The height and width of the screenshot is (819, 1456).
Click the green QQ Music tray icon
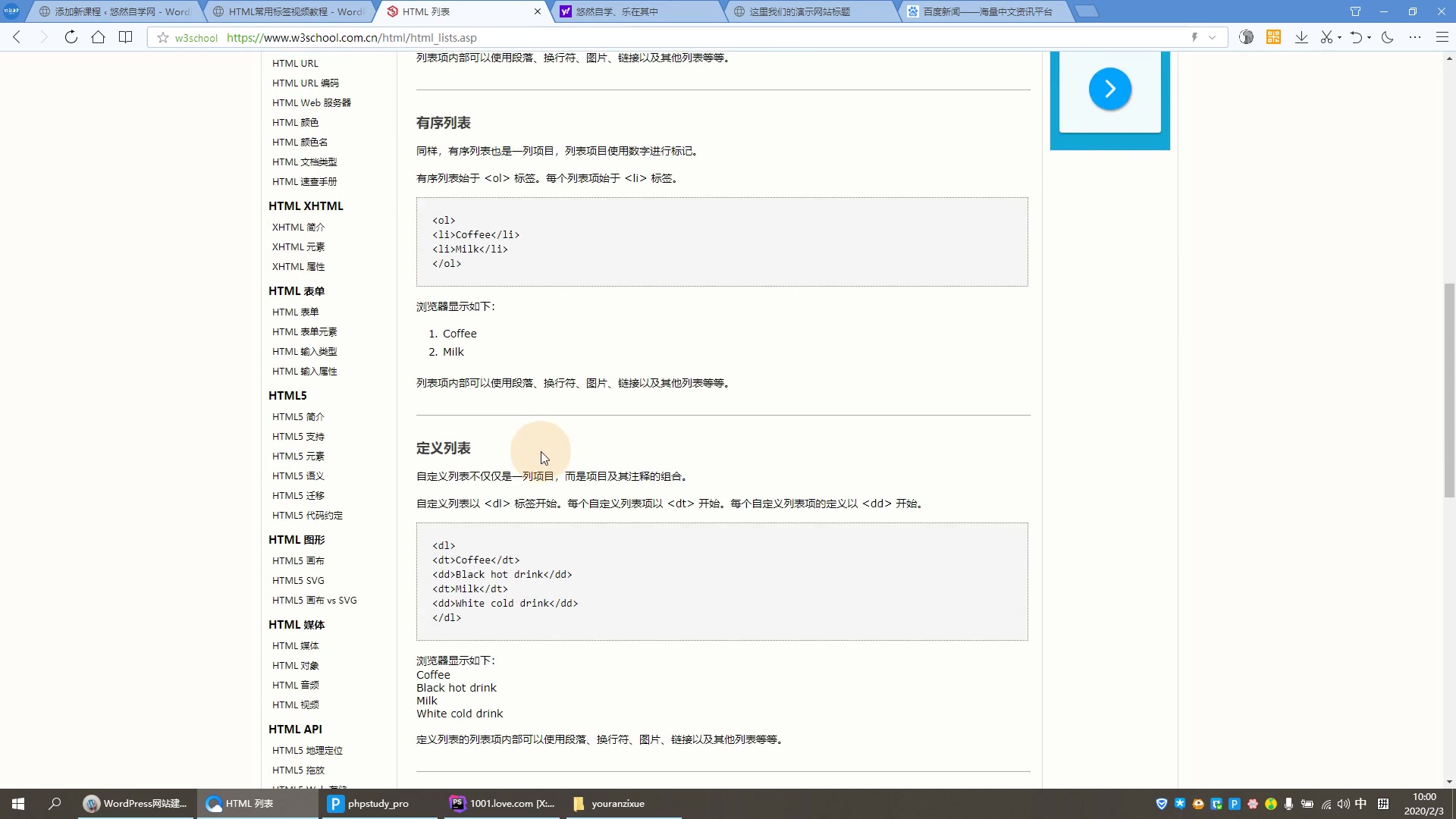click(x=1271, y=804)
